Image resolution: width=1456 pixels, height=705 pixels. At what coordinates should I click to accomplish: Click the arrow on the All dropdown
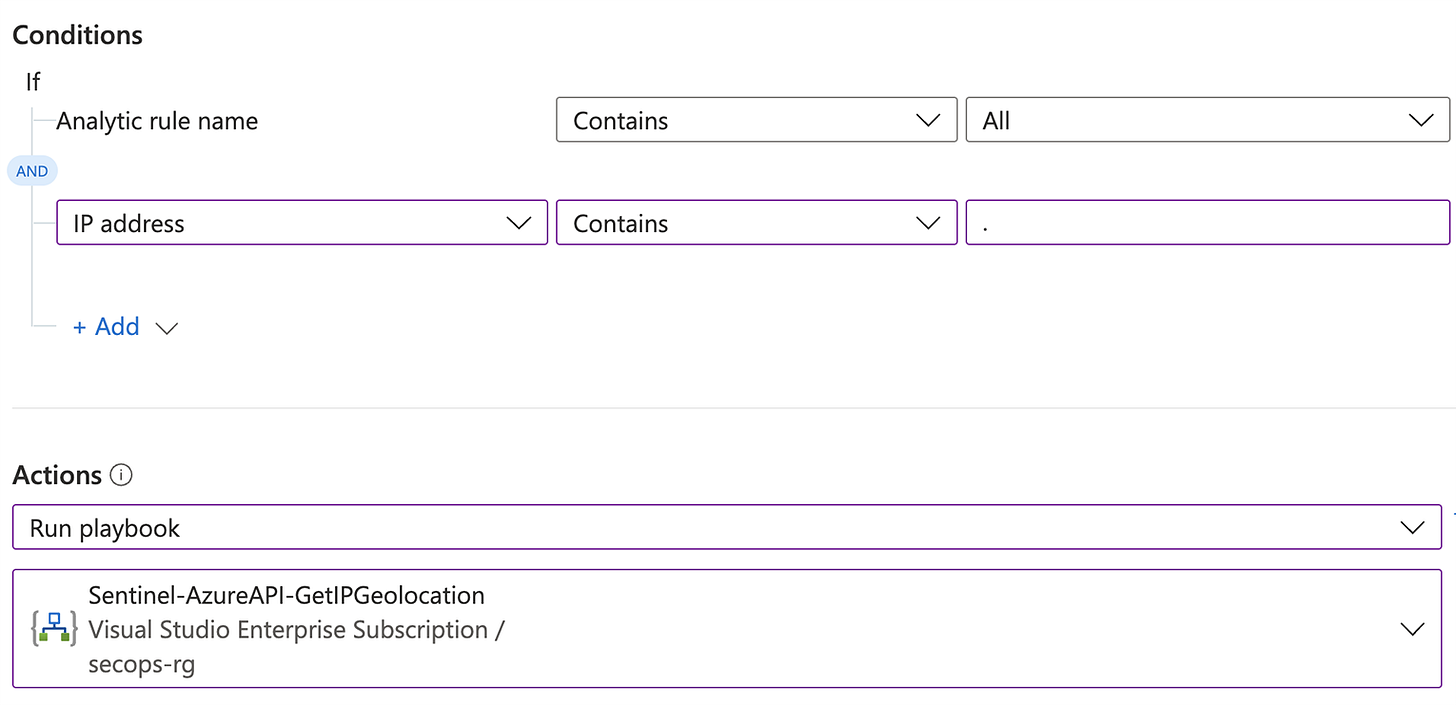click(x=1420, y=121)
